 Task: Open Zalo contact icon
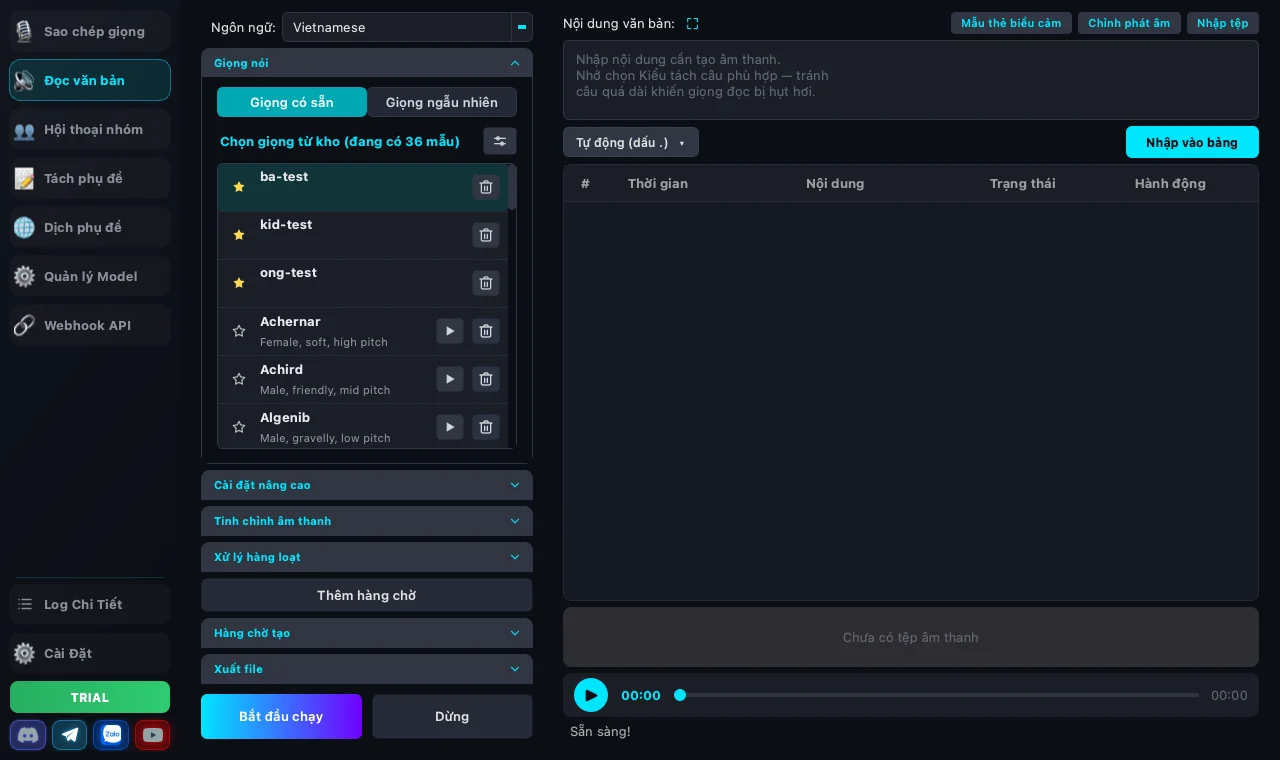(x=112, y=735)
